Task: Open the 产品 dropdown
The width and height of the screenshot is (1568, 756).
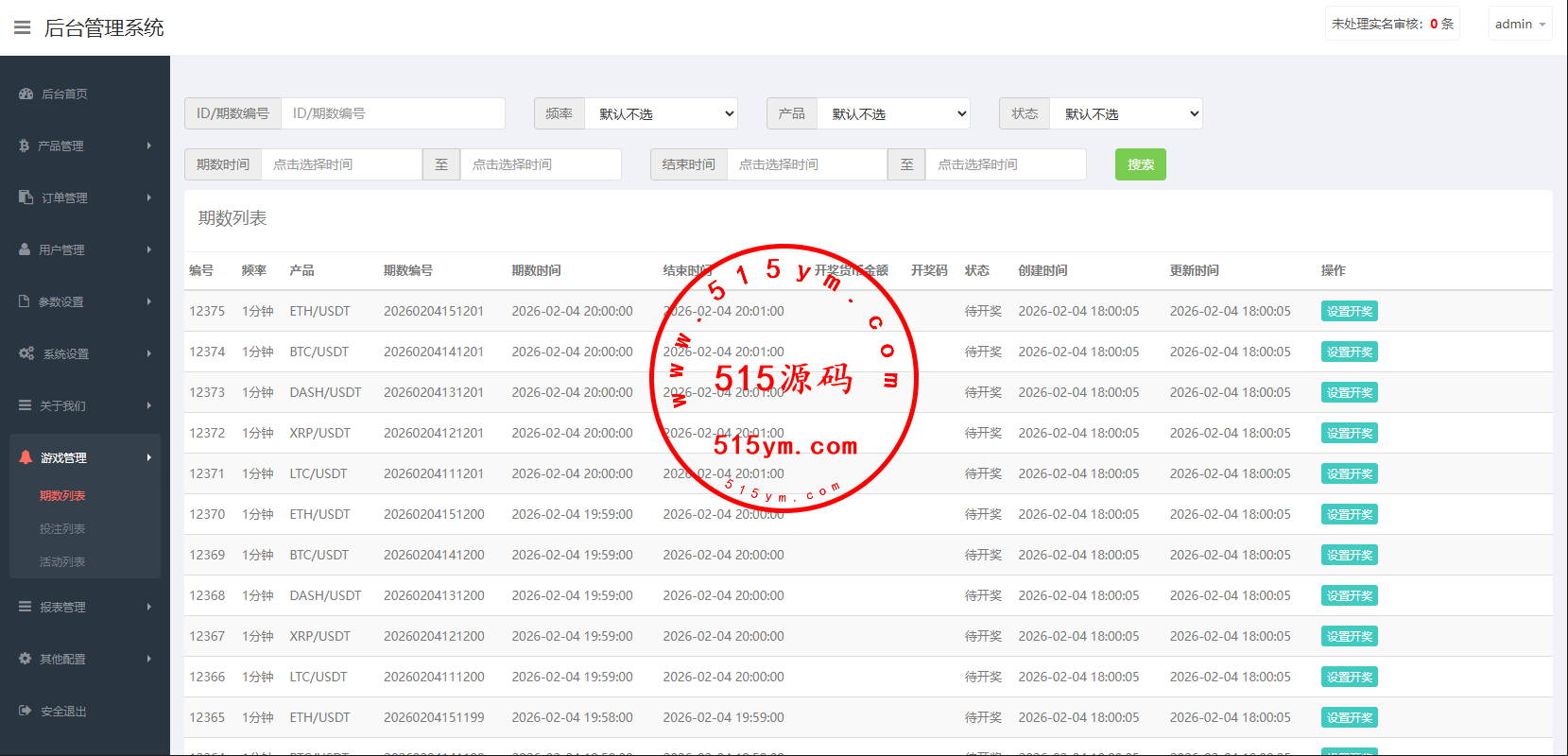Action: (893, 113)
